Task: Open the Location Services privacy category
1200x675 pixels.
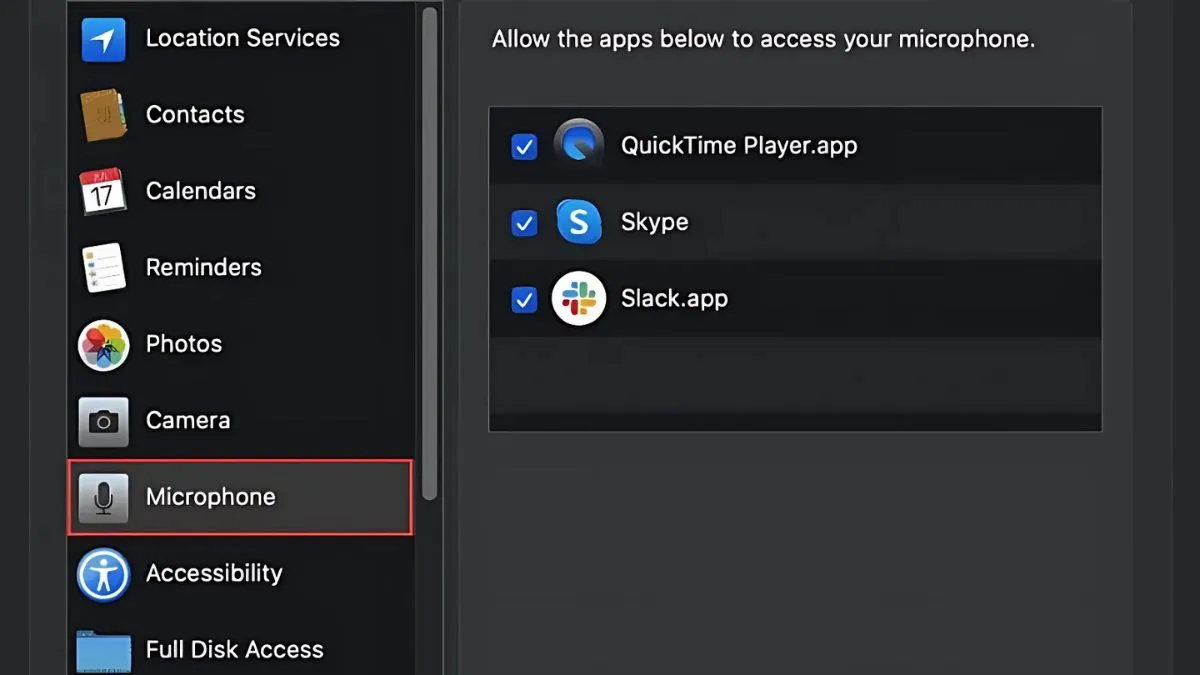Action: pyautogui.click(x=242, y=38)
